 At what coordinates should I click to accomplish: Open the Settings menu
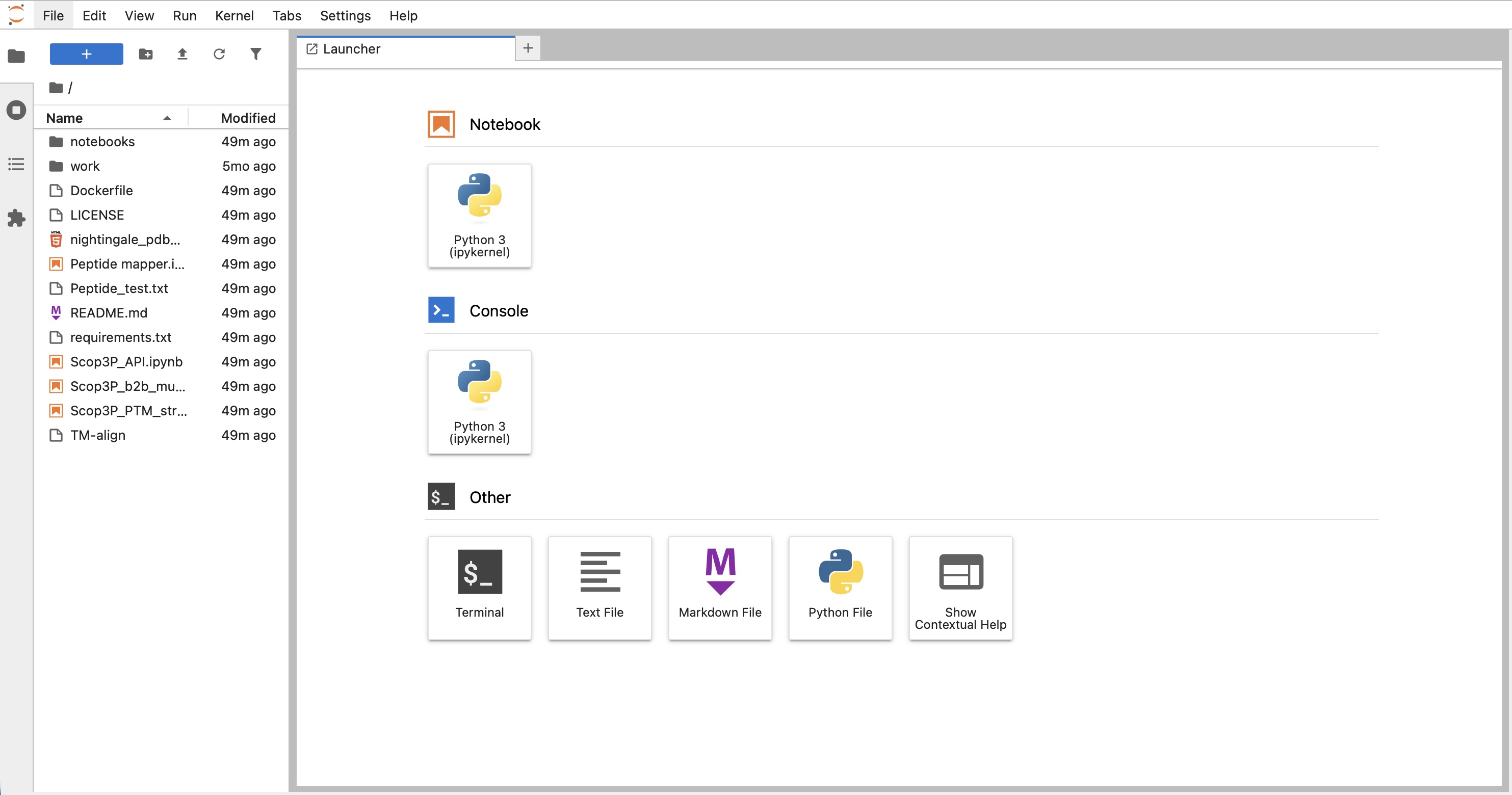[345, 16]
